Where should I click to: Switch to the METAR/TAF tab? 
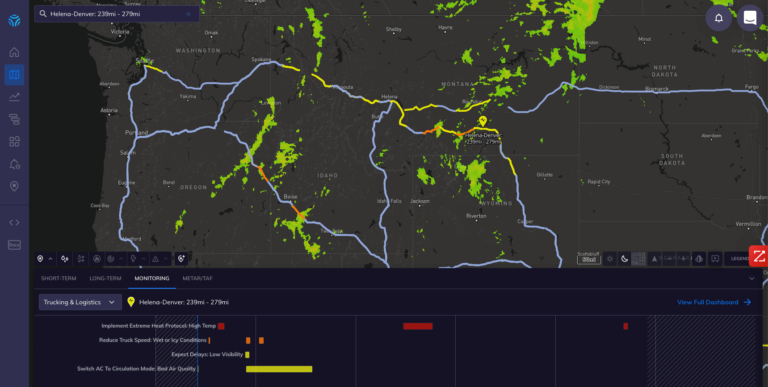pos(198,278)
